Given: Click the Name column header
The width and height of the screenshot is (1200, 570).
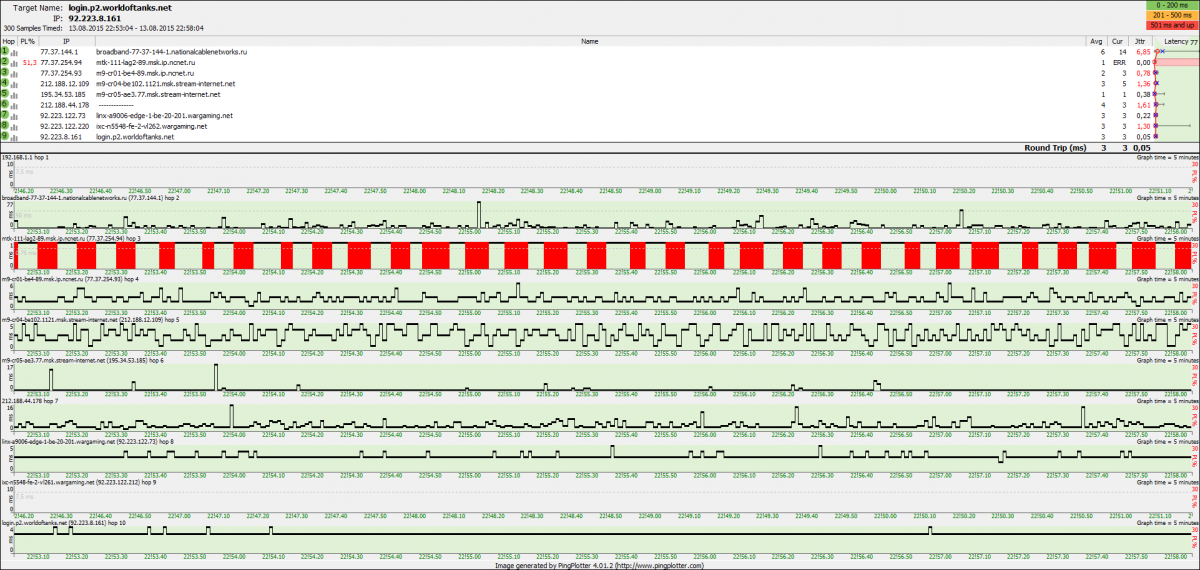Looking at the screenshot, I should pos(589,41).
